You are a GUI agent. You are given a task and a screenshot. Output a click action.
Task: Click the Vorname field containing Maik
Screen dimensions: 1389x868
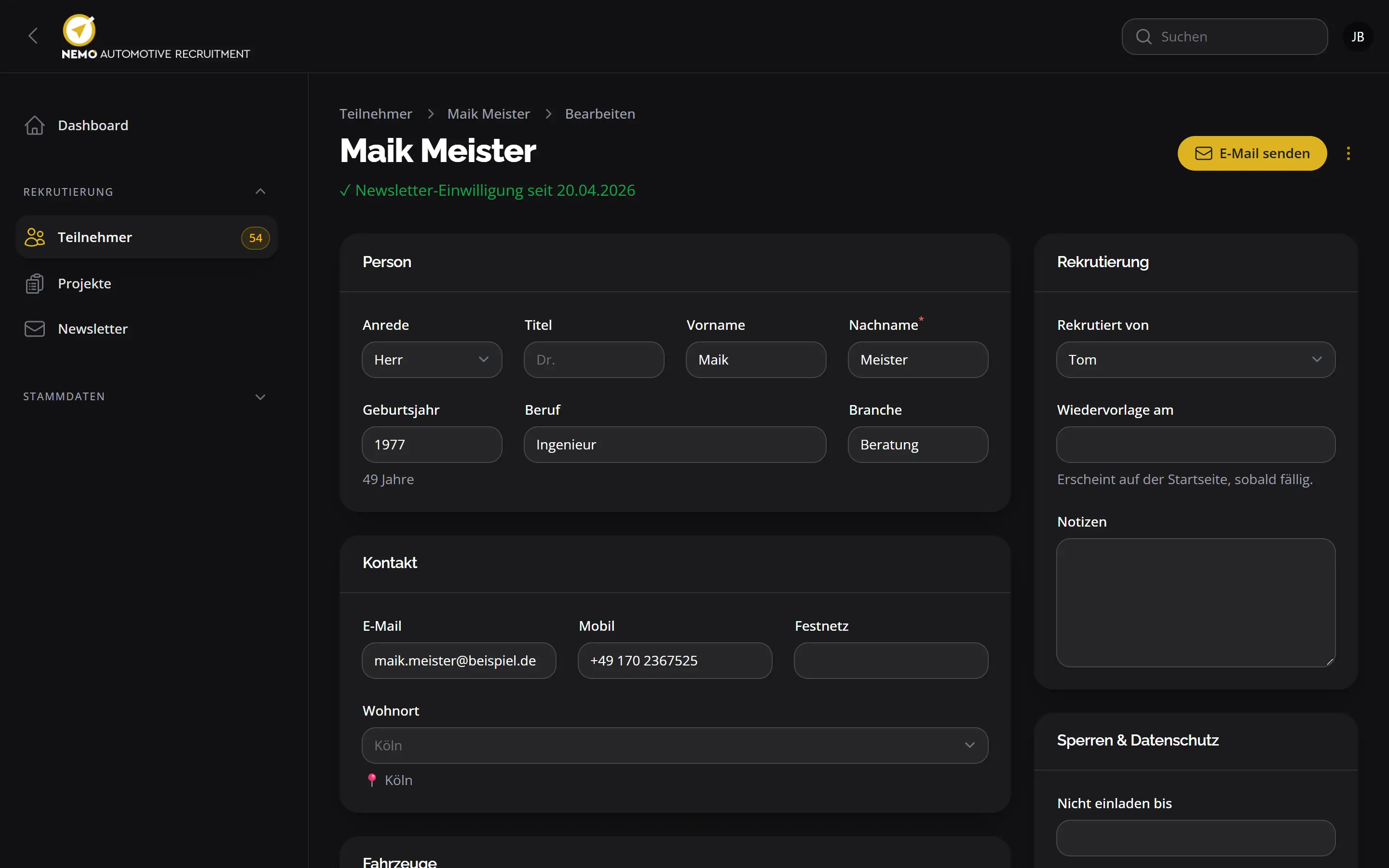[756, 360]
